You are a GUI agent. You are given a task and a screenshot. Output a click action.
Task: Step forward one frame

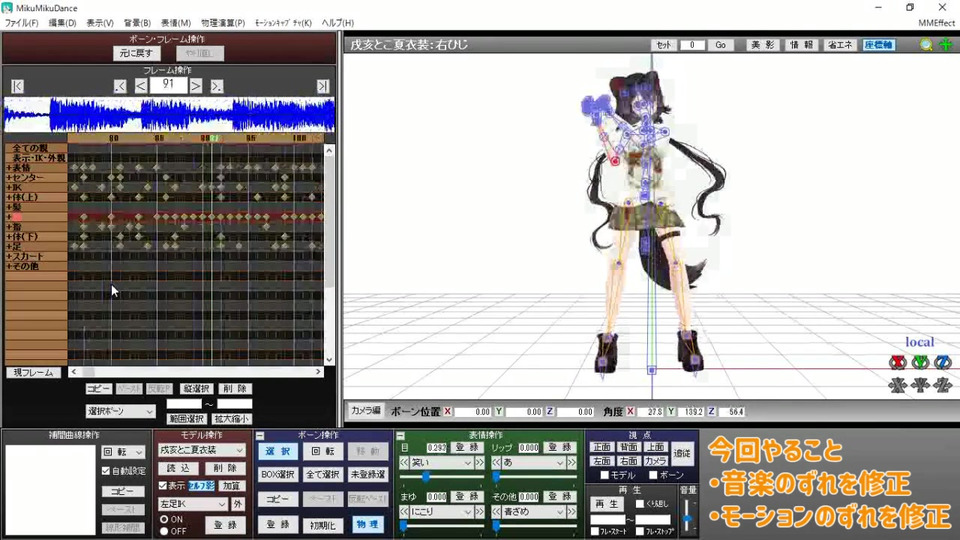click(x=196, y=86)
